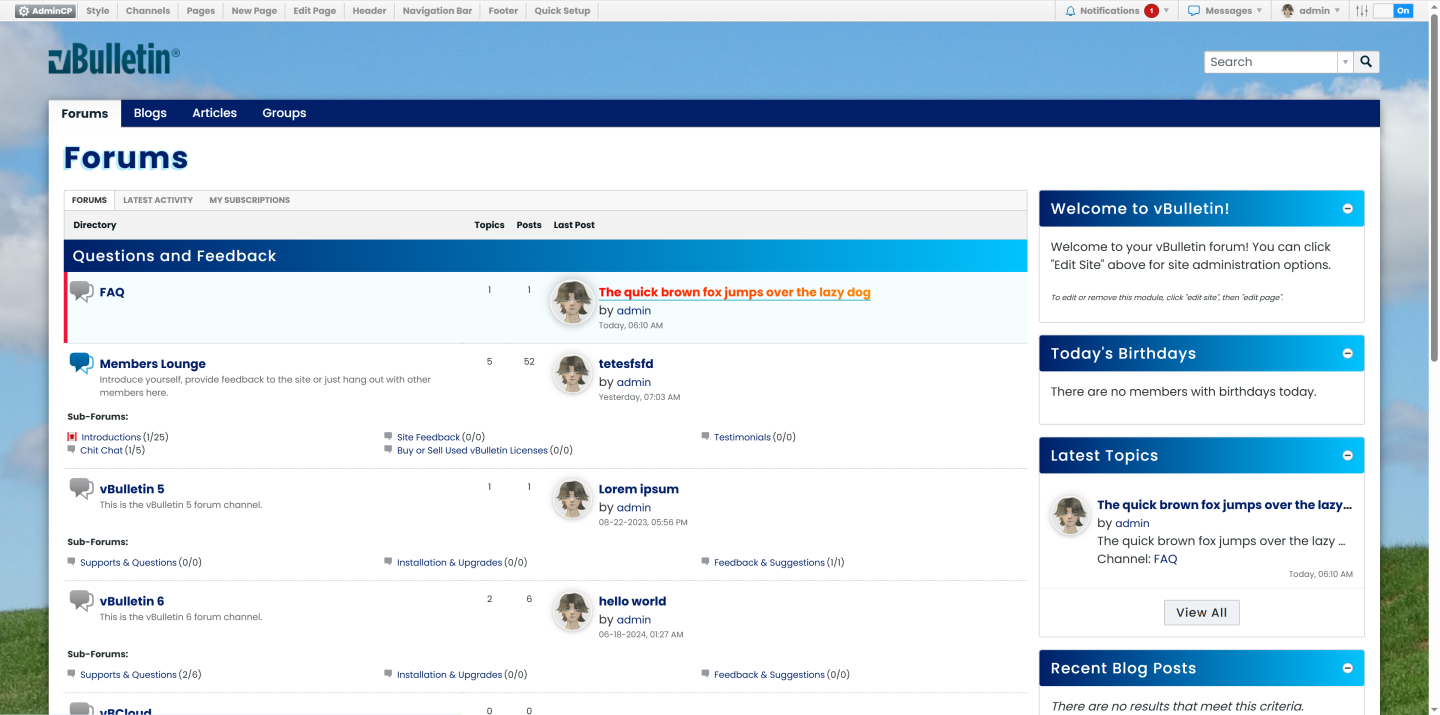Viewport: 1440px width, 715px height.
Task: Collapse the Recent Blog Posts module
Action: click(1348, 669)
